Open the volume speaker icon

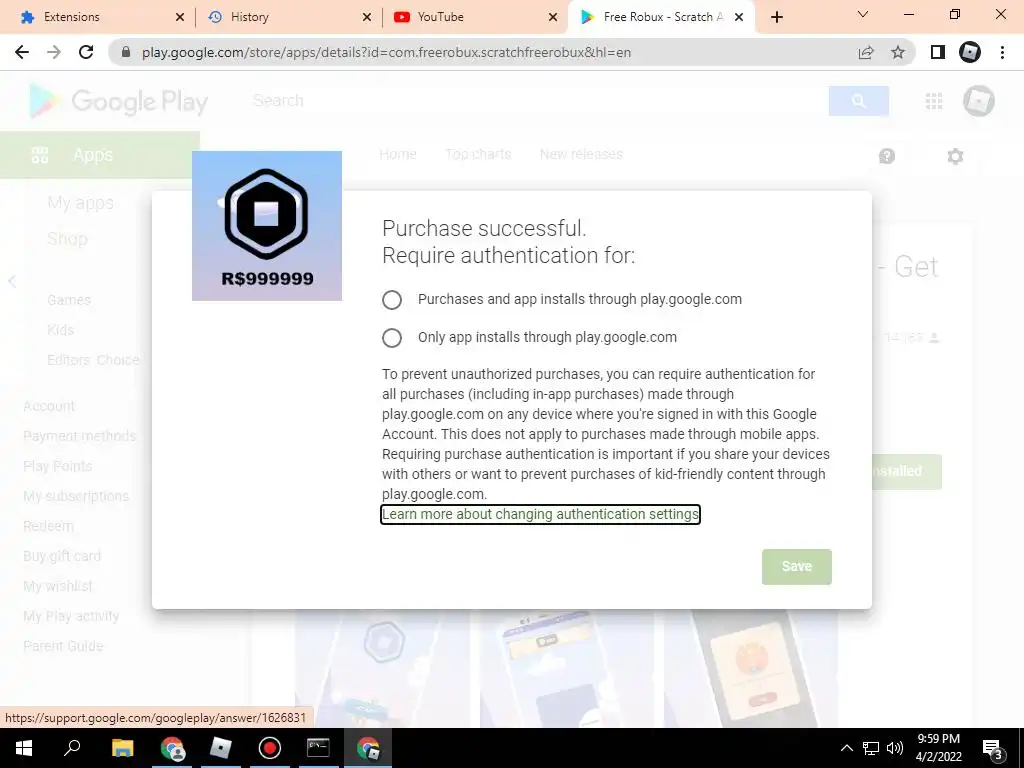[x=895, y=748]
